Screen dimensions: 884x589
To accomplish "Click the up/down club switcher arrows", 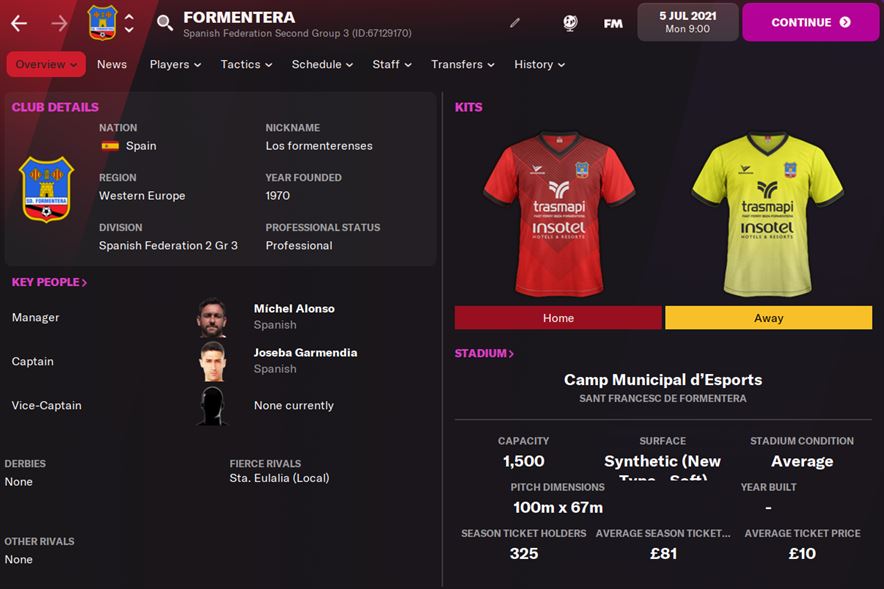I will click(x=129, y=23).
